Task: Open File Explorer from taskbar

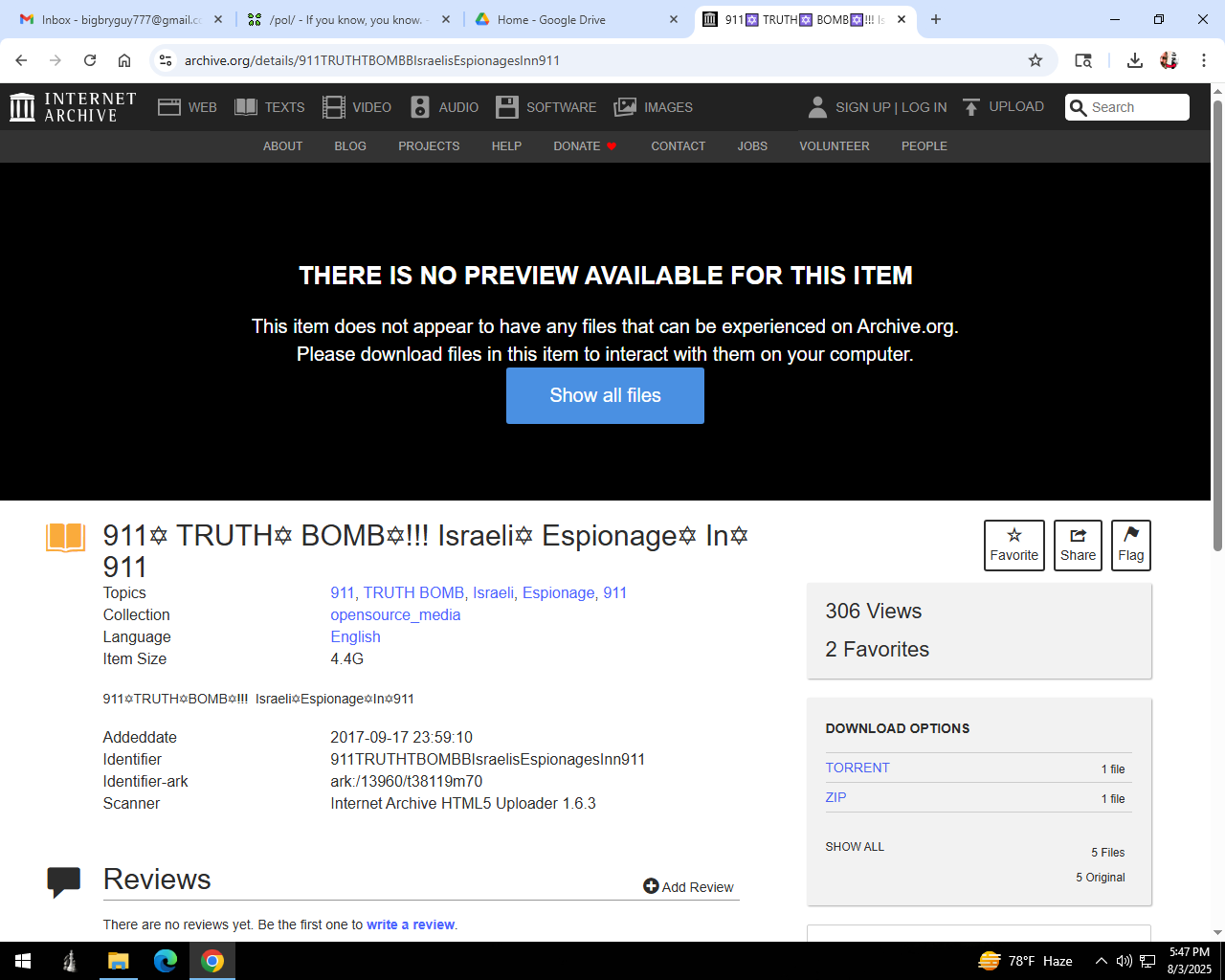Action: point(118,961)
